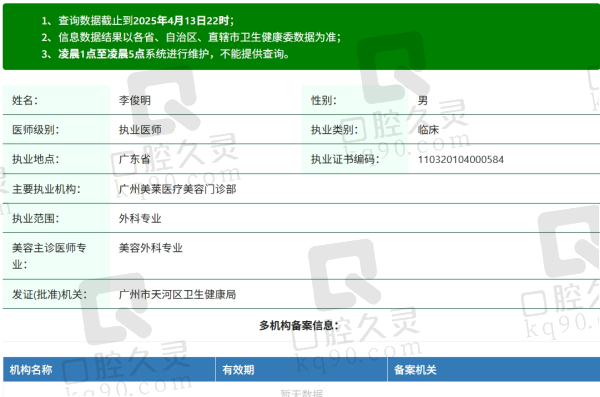This screenshot has height=397, width=600.
Task: Click the 主要执业机构 label
Action: [x=46, y=189]
